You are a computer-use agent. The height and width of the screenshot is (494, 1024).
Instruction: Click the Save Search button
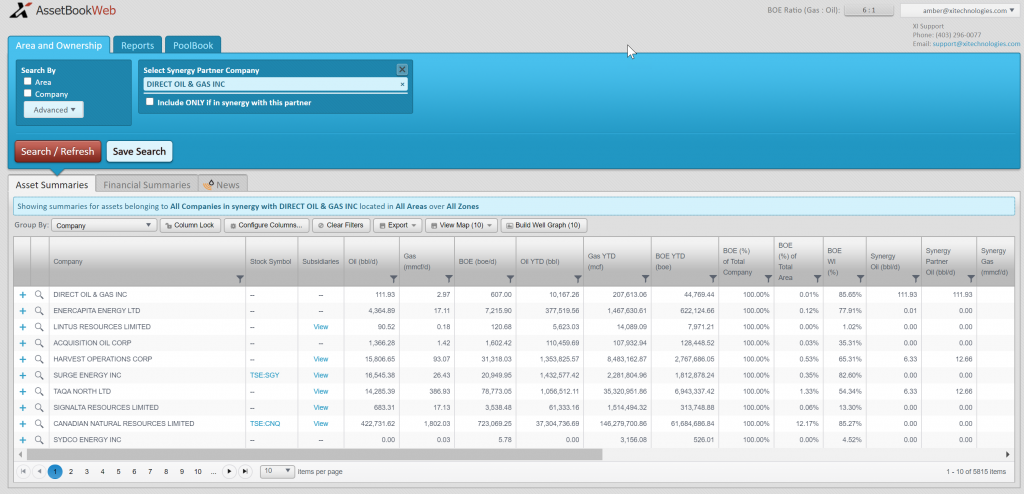click(x=140, y=152)
